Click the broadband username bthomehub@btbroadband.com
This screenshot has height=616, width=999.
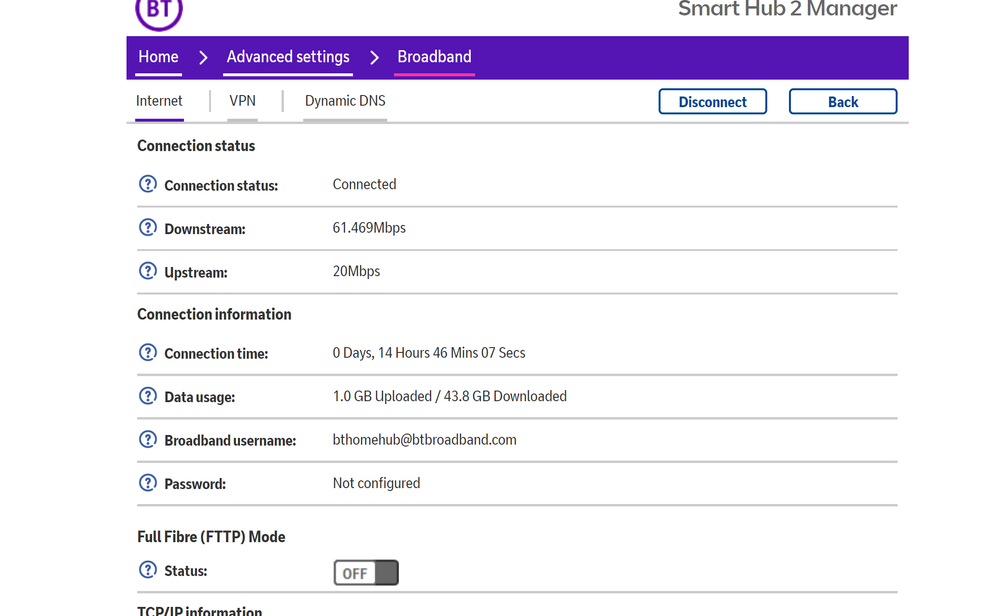coord(424,440)
